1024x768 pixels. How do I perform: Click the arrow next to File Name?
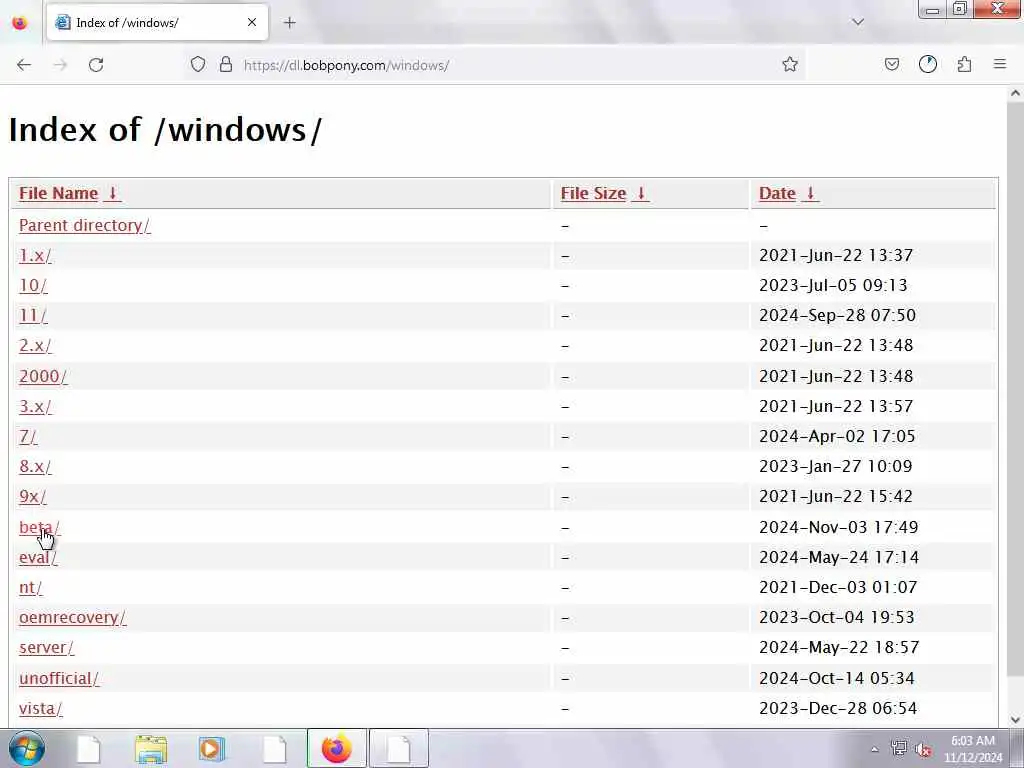pos(112,193)
